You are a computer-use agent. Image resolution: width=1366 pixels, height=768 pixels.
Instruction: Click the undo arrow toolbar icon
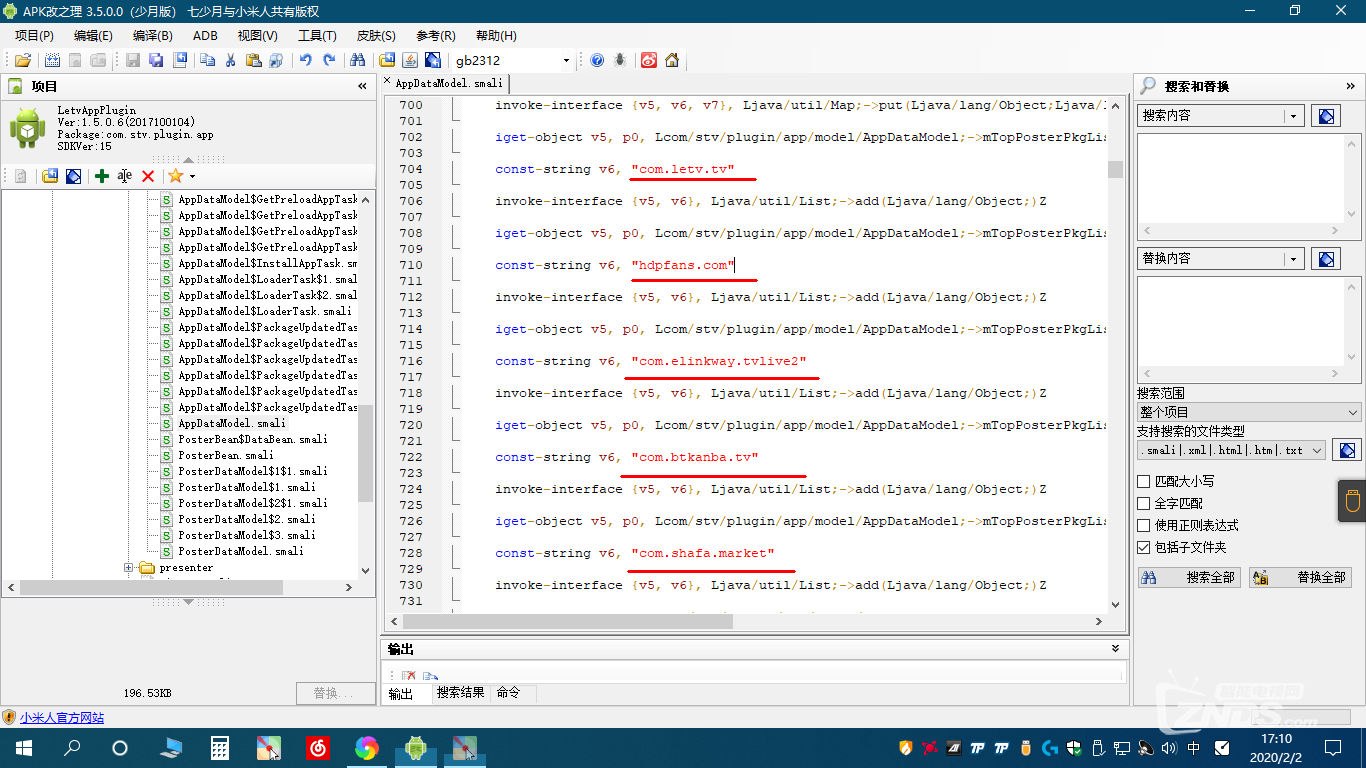pos(305,60)
